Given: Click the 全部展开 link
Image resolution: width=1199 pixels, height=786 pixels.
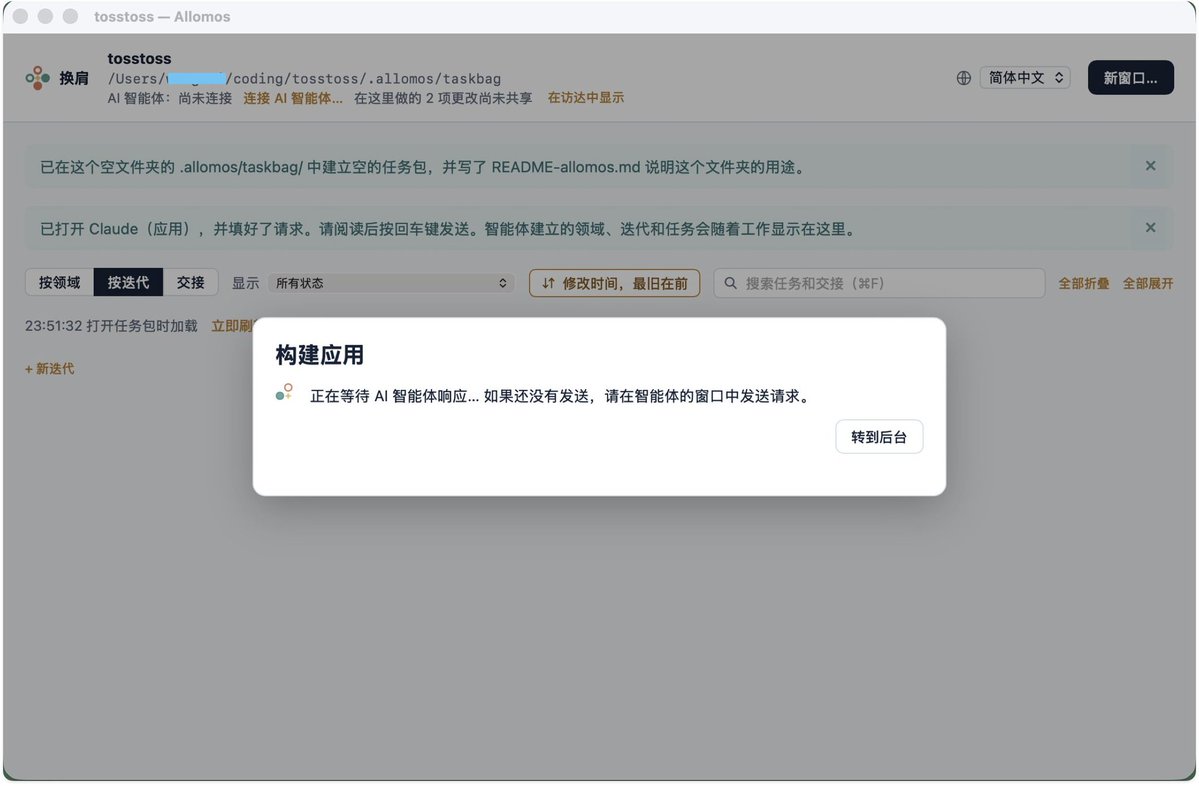Looking at the screenshot, I should [1148, 284].
